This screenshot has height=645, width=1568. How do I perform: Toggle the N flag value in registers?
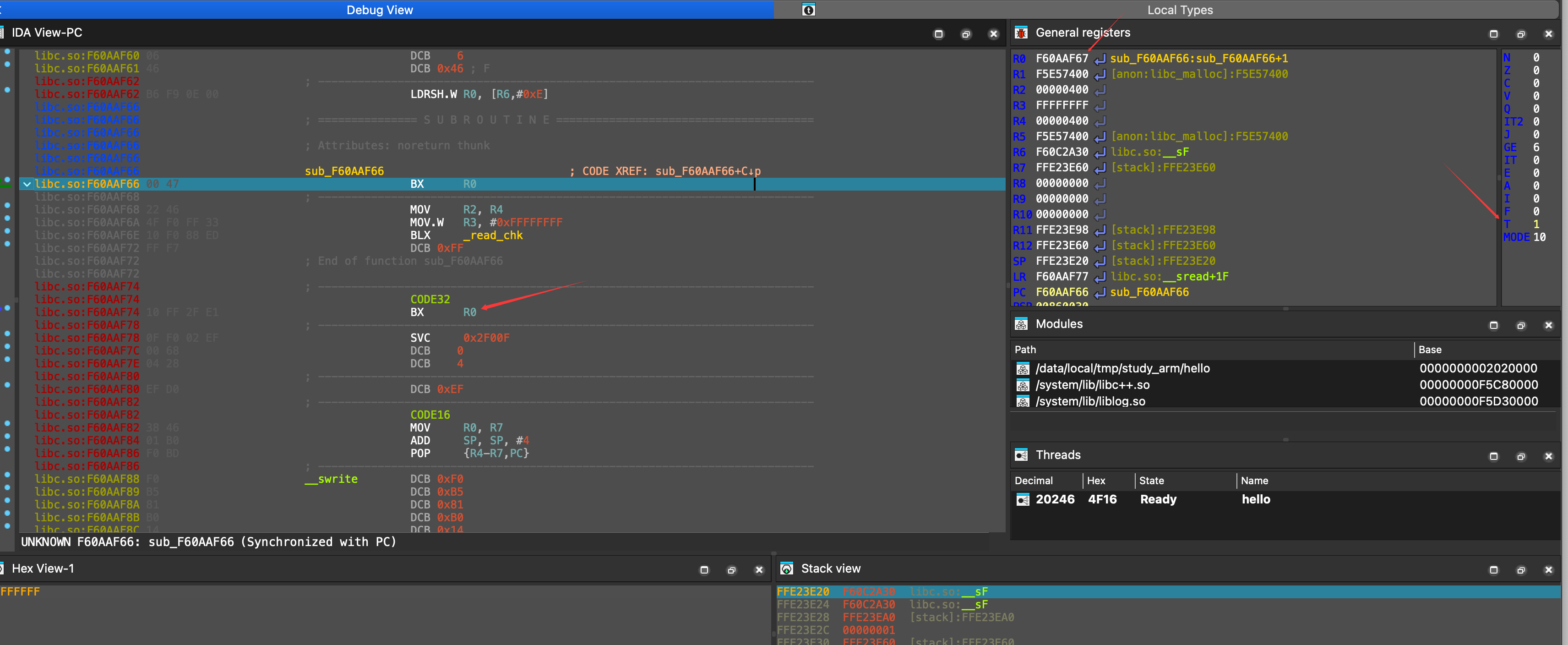[x=1536, y=57]
